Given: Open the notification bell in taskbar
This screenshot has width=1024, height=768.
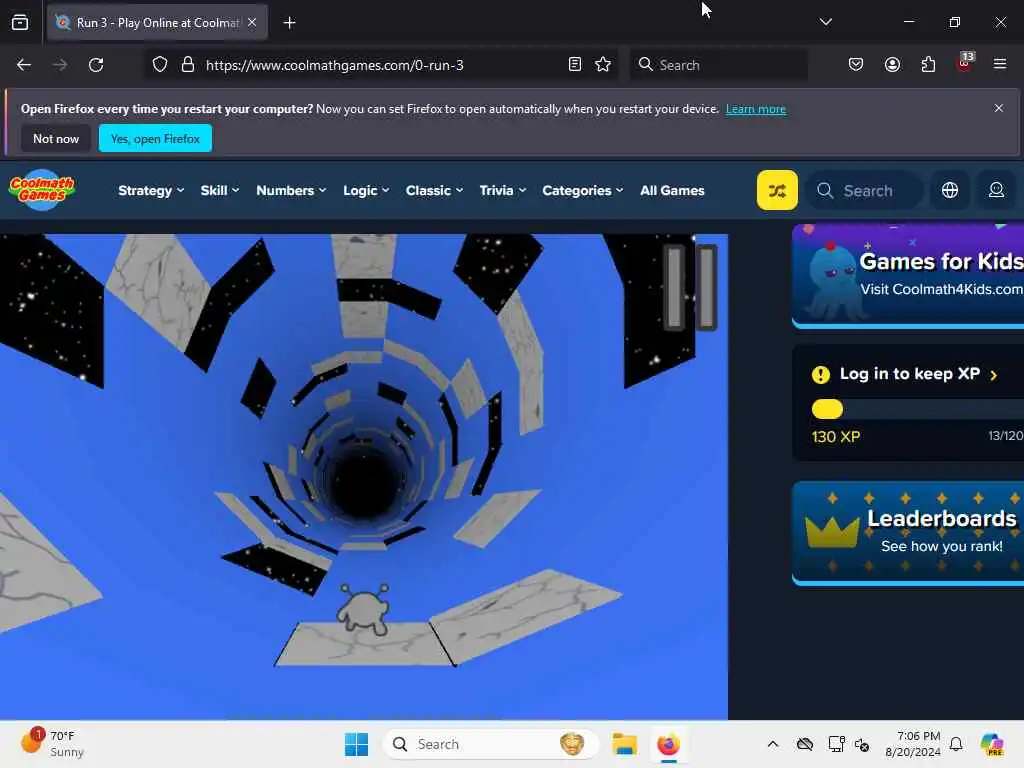Looking at the screenshot, I should [x=956, y=744].
